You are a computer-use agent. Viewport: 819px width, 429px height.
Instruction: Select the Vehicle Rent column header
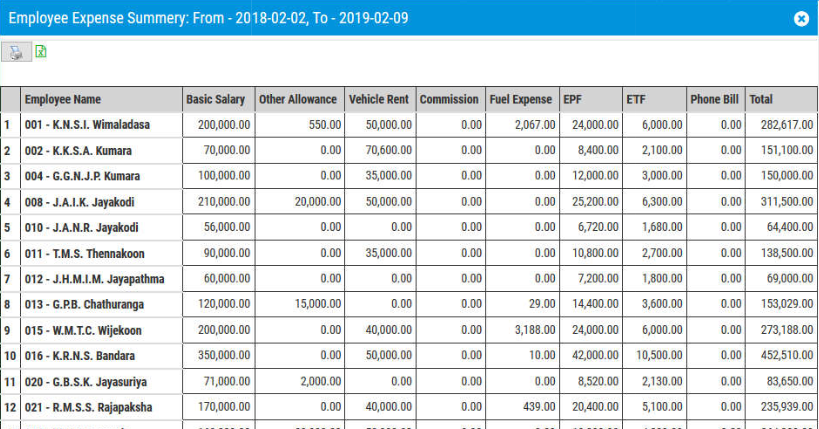click(x=379, y=100)
